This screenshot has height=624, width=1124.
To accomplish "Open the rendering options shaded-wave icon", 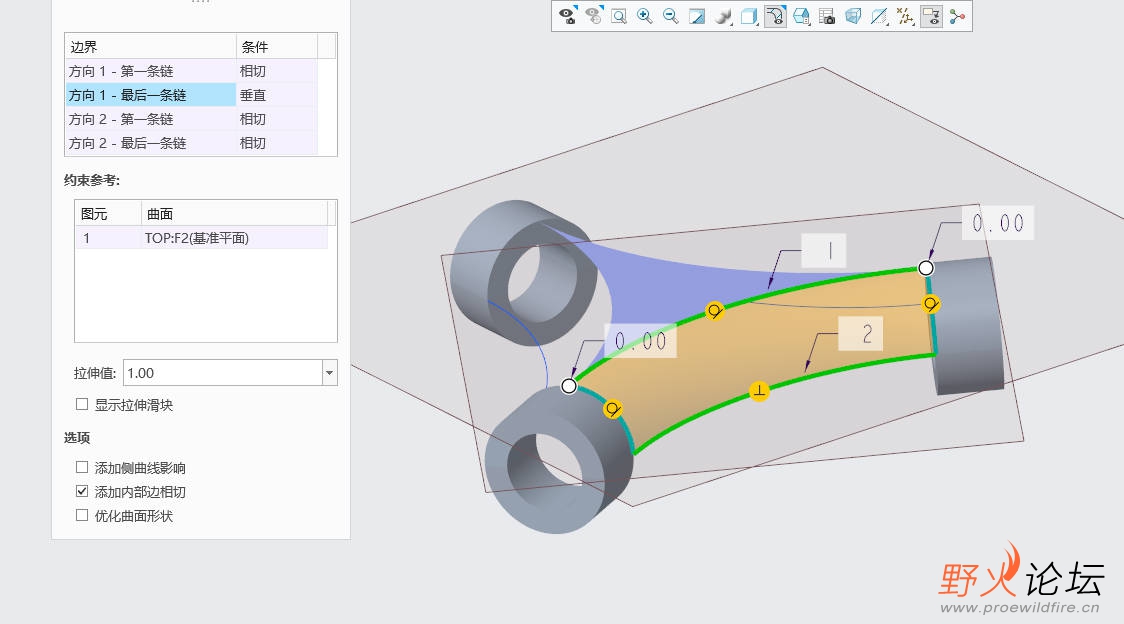I will pyautogui.click(x=723, y=16).
